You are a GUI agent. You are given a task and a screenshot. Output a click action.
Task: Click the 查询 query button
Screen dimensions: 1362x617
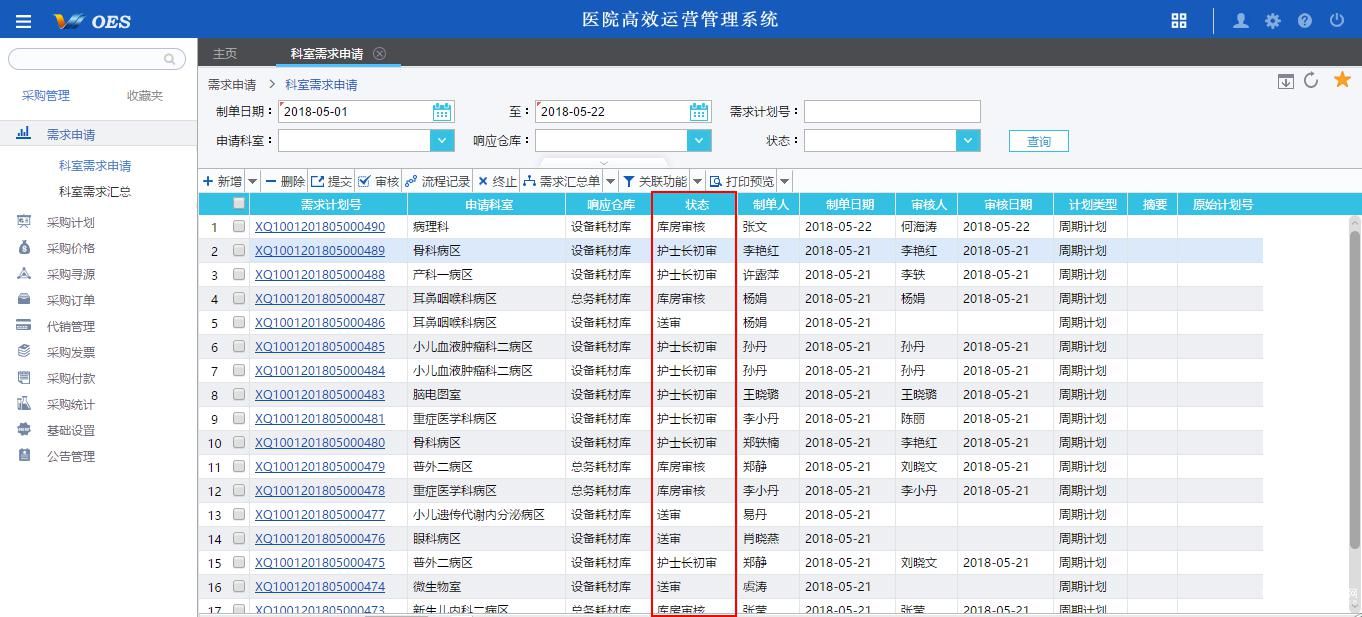click(x=1038, y=140)
